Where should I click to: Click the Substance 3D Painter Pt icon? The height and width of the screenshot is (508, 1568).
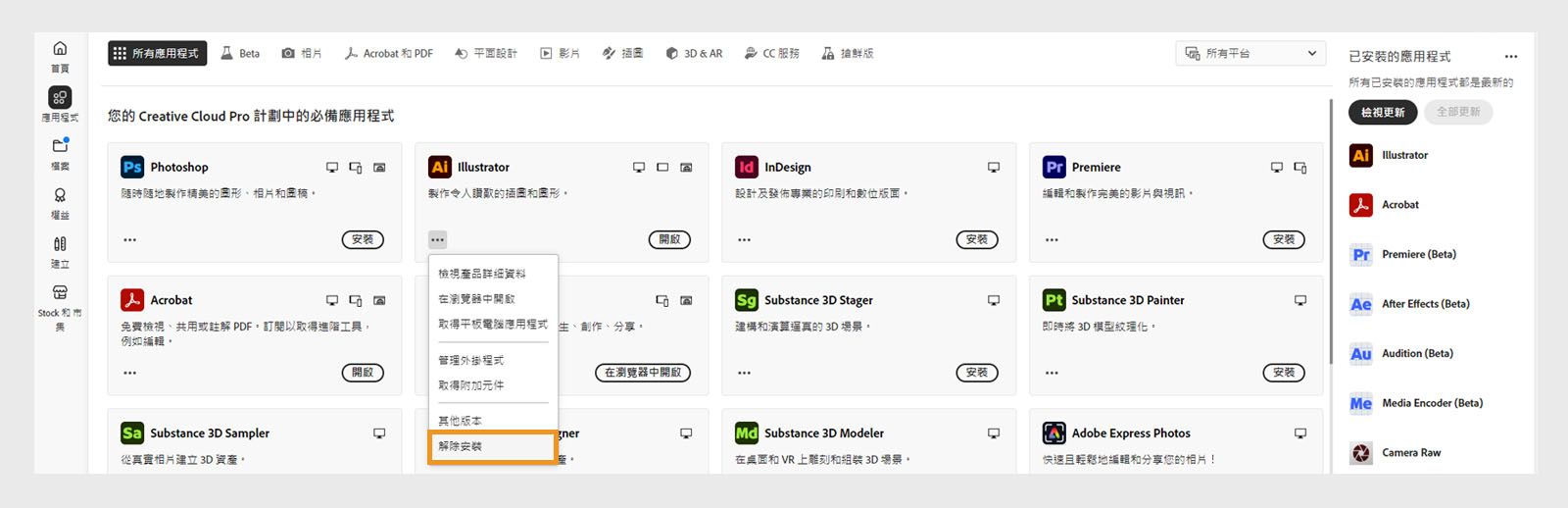pyautogui.click(x=1053, y=300)
